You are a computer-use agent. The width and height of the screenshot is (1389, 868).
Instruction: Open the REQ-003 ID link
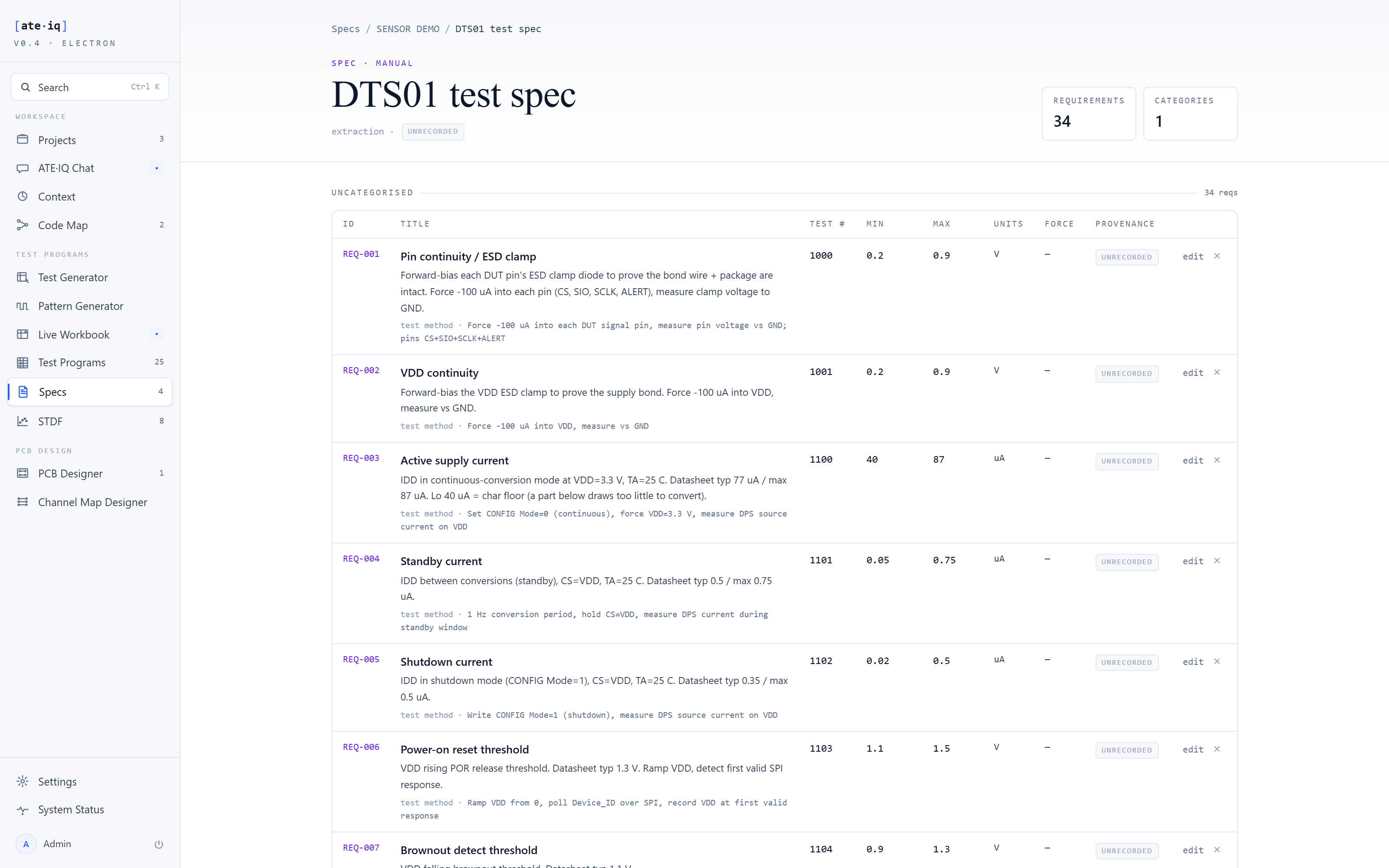tap(361, 458)
